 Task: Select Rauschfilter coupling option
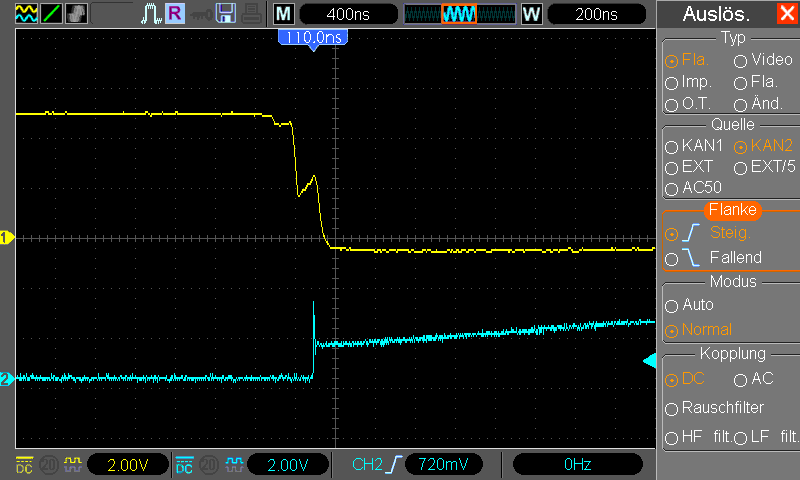(x=714, y=408)
